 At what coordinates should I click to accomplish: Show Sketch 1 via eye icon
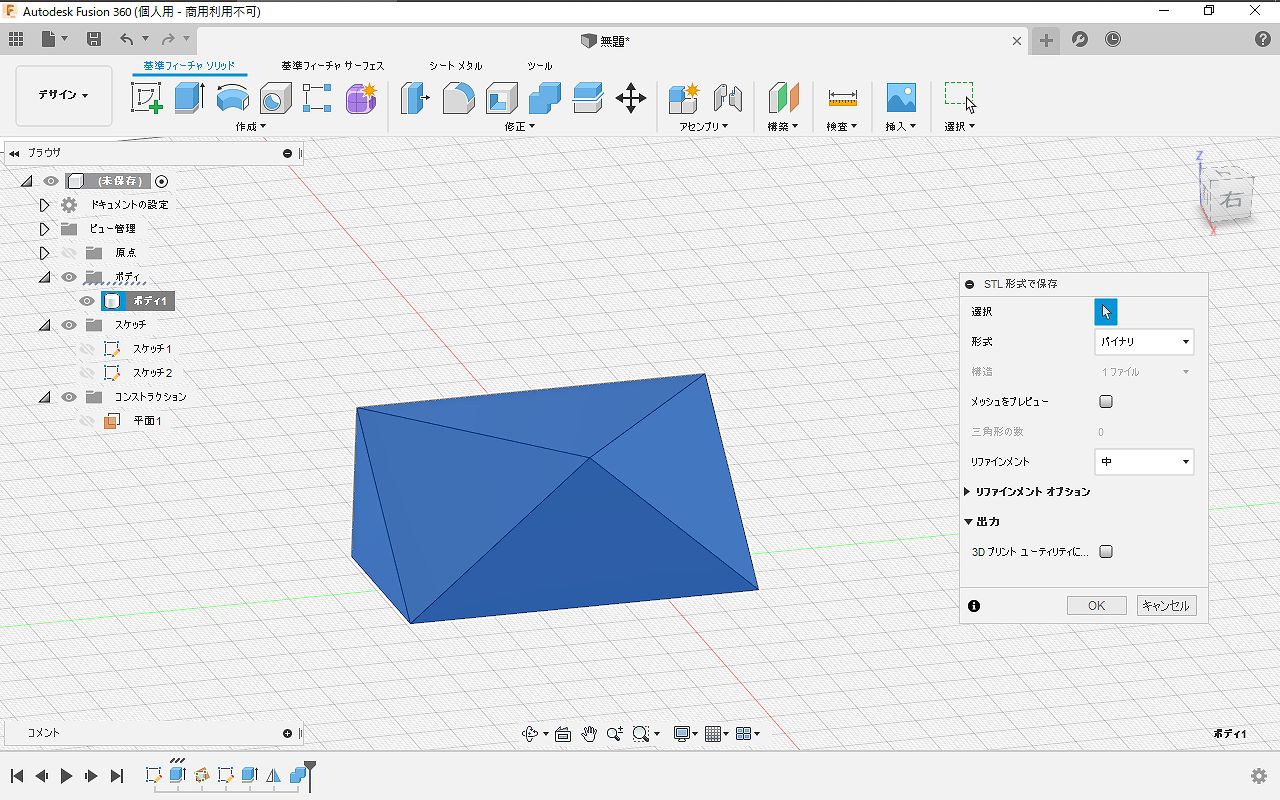pyautogui.click(x=87, y=349)
